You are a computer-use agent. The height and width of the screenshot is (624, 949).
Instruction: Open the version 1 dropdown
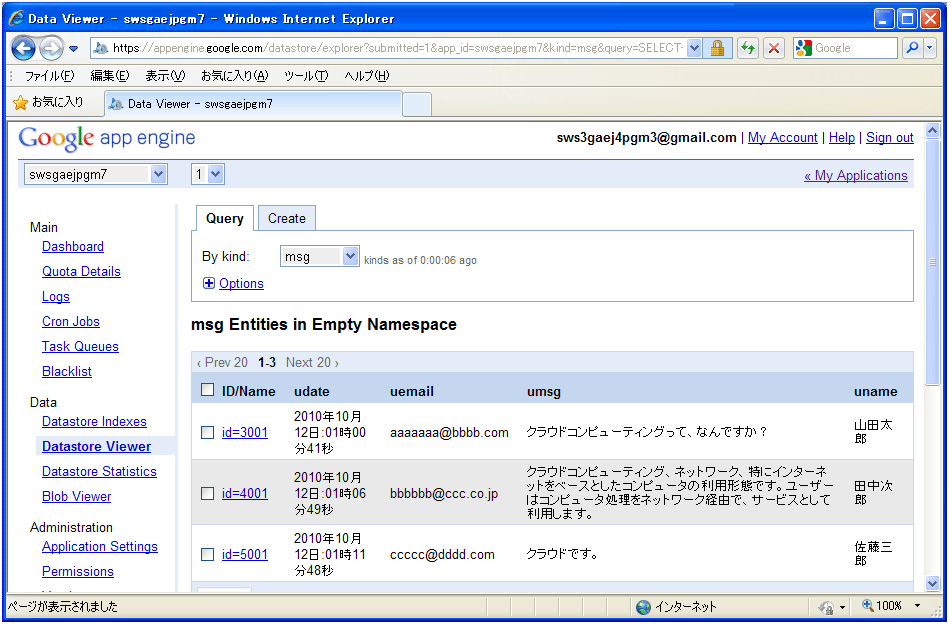pyautogui.click(x=208, y=174)
